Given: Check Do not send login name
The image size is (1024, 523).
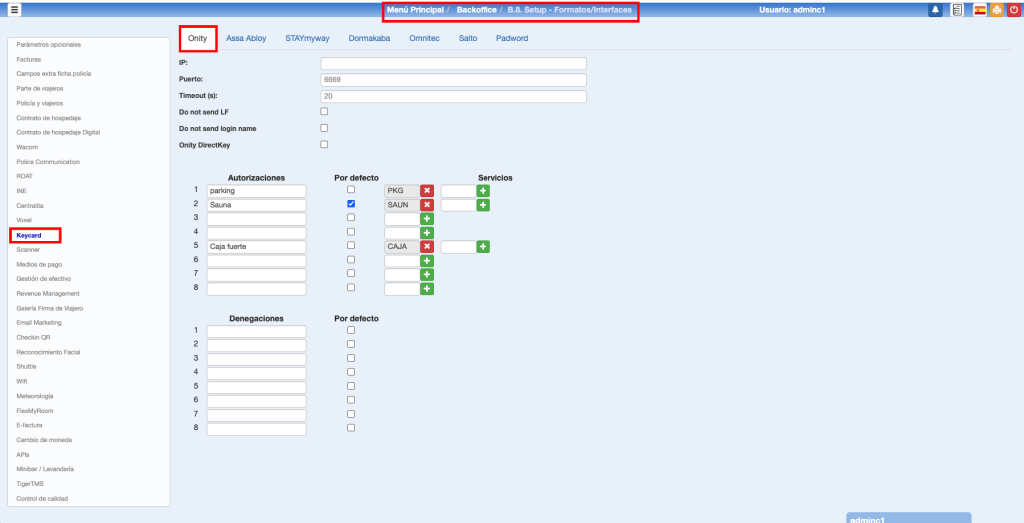Looking at the screenshot, I should coord(324,128).
